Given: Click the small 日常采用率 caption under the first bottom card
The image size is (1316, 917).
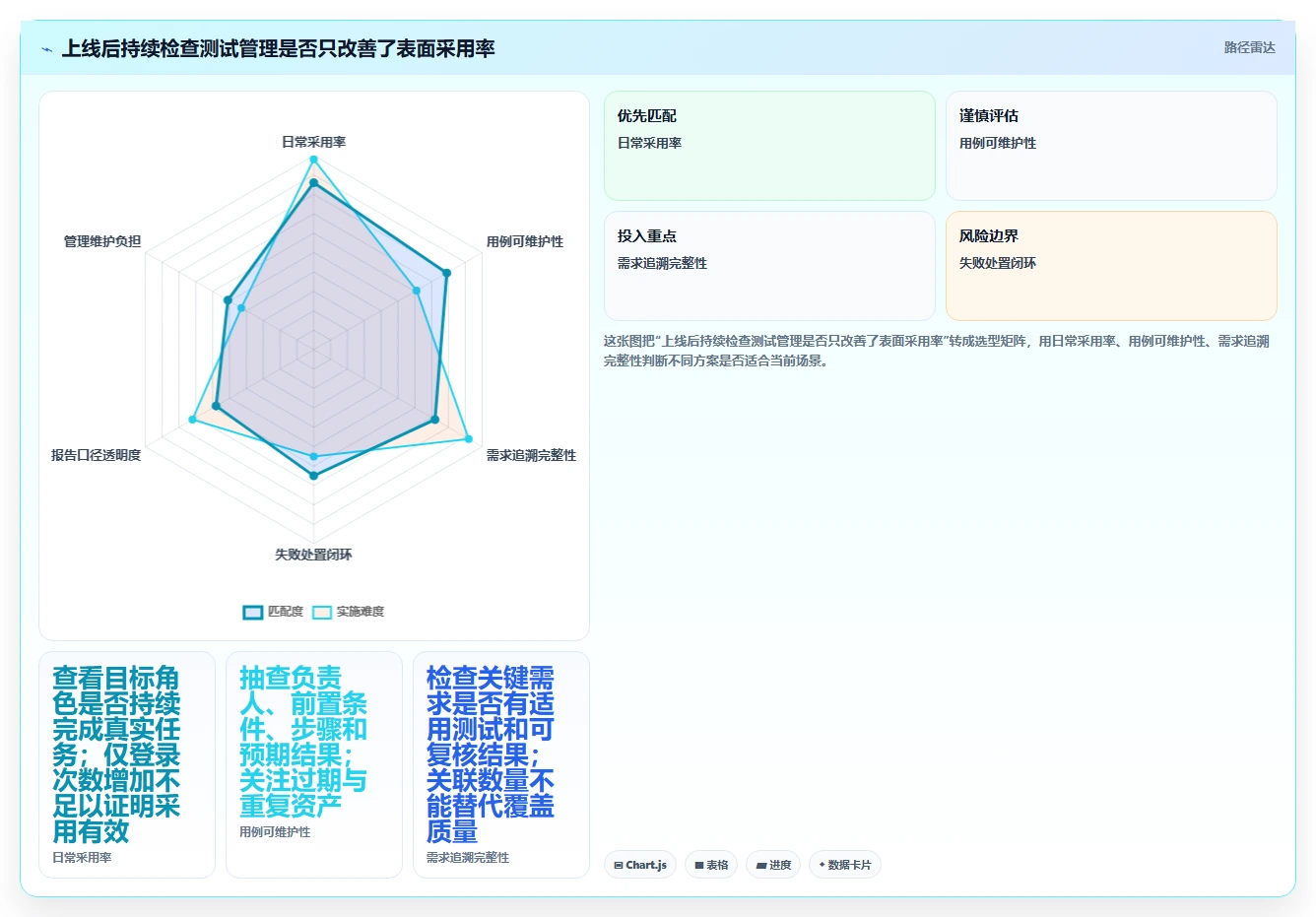Looking at the screenshot, I should click(x=82, y=858).
